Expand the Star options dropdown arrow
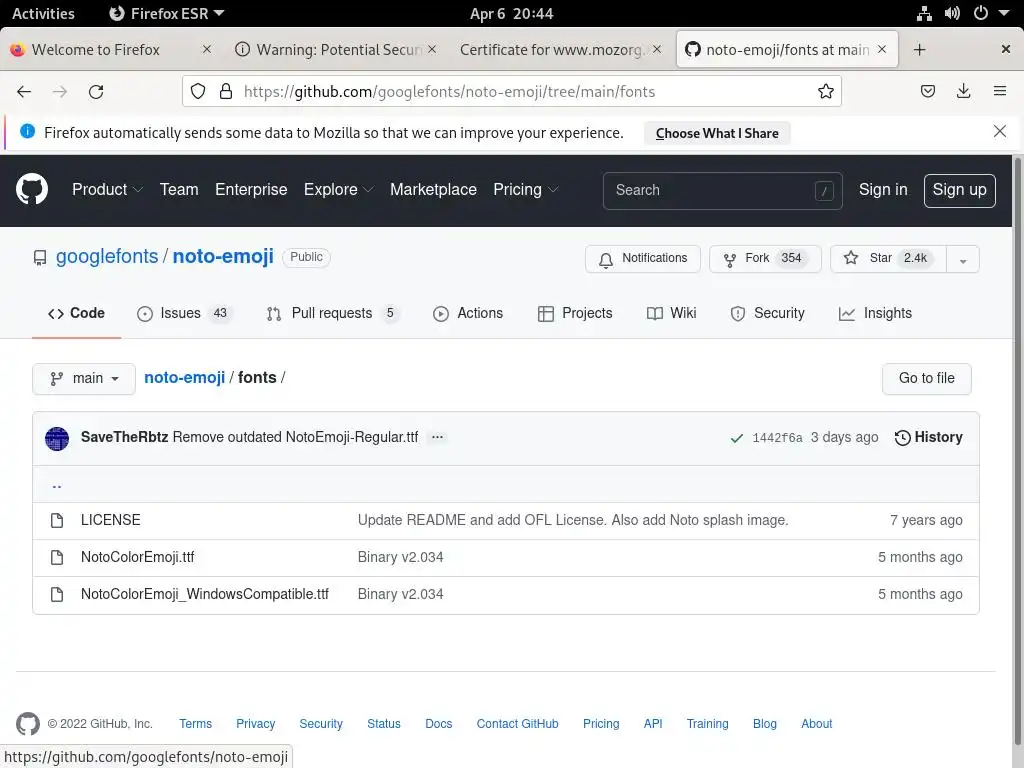This screenshot has width=1024, height=768. click(962, 259)
